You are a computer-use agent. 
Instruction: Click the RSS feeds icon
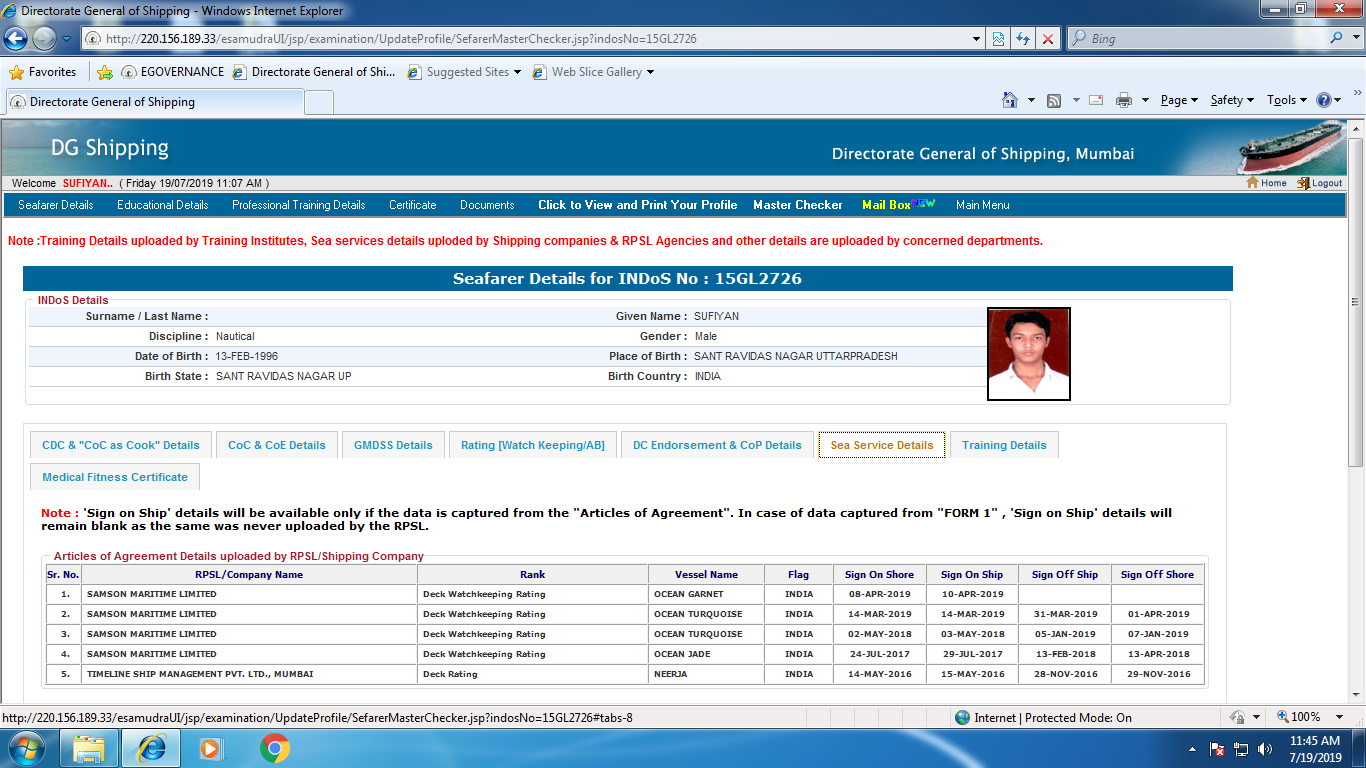click(x=1054, y=100)
